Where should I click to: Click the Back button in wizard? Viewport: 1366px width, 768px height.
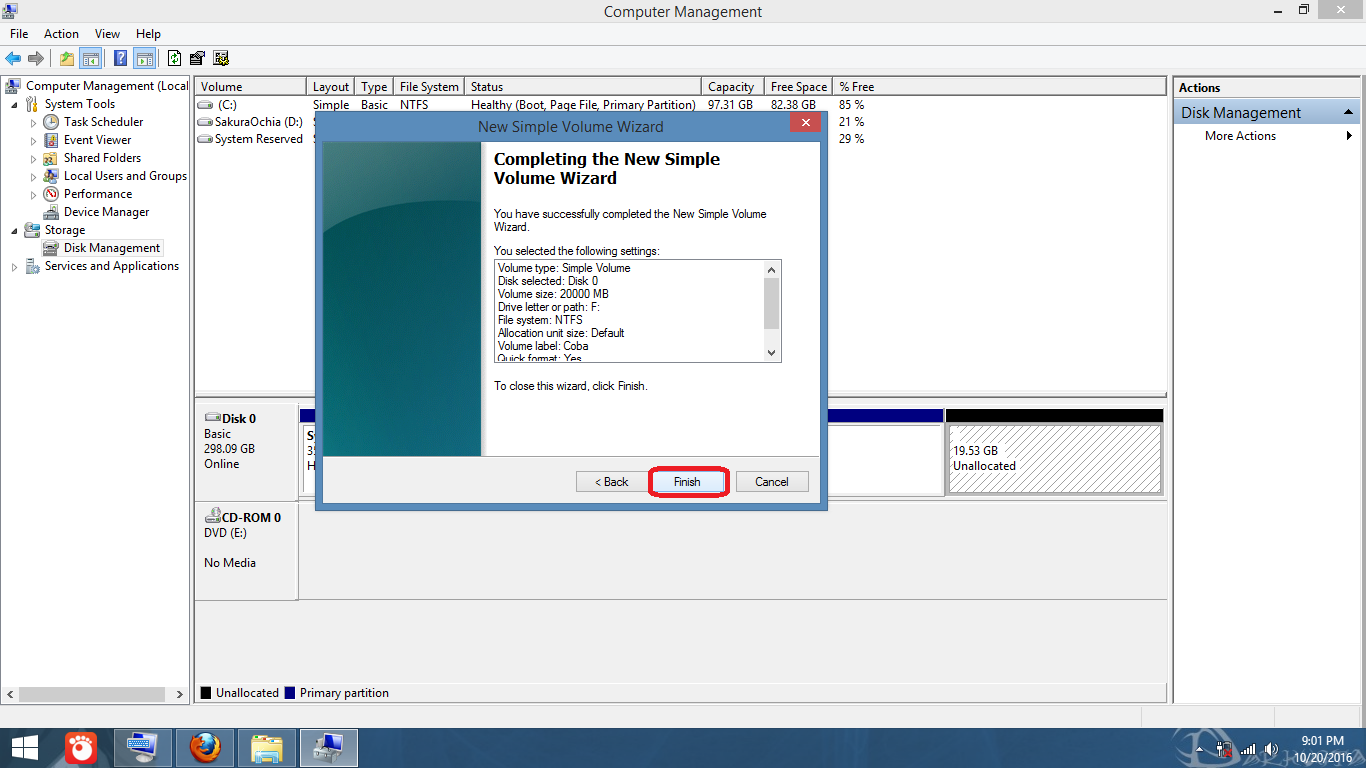612,482
